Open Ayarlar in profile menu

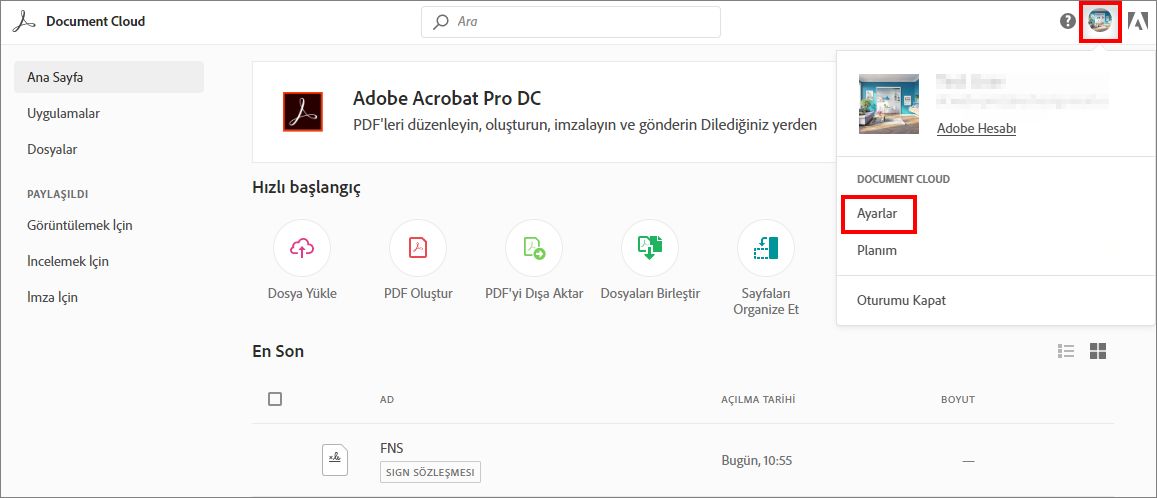pyautogui.click(x=877, y=214)
